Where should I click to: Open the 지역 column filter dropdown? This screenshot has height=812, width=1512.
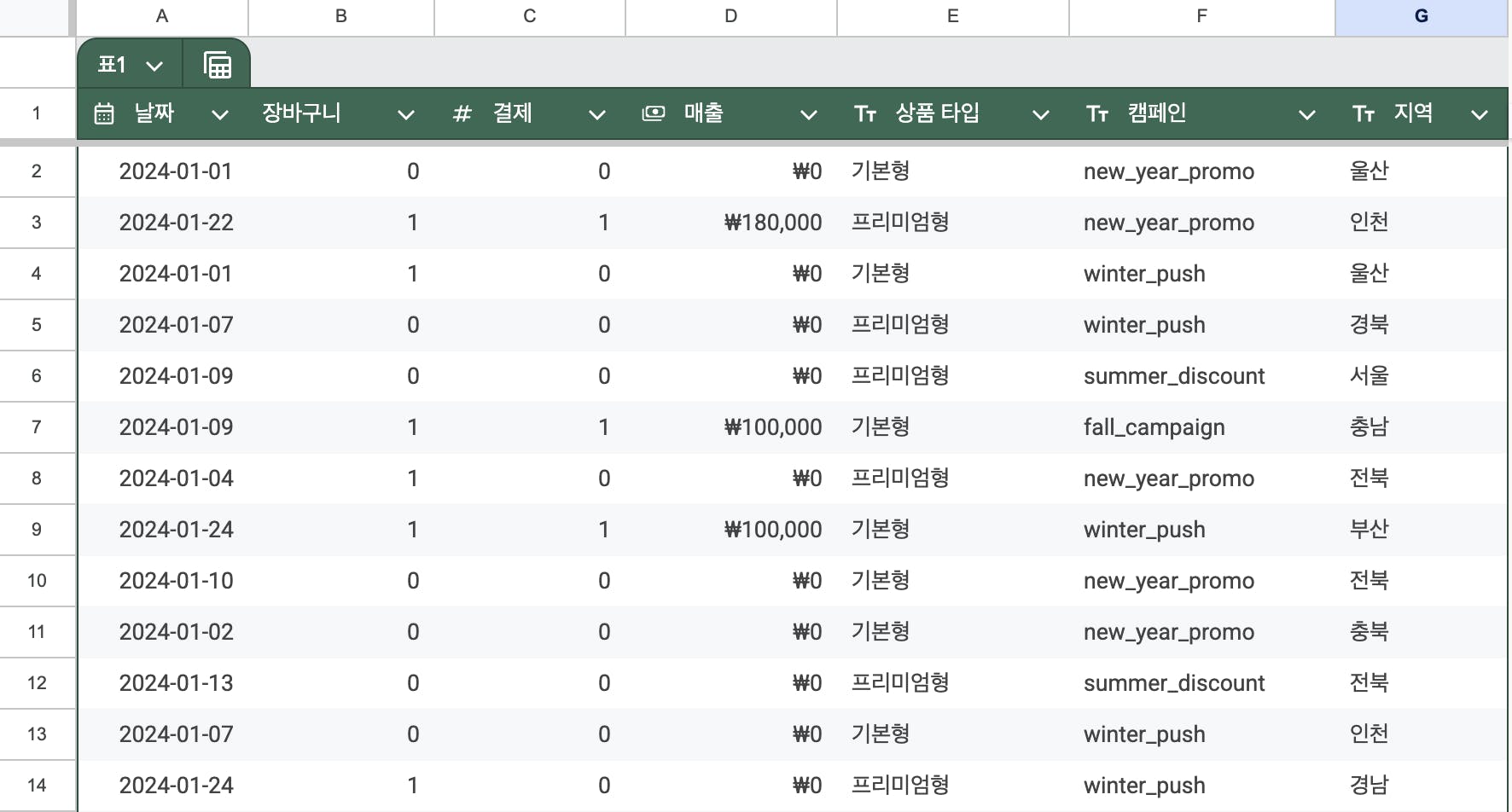(1480, 114)
